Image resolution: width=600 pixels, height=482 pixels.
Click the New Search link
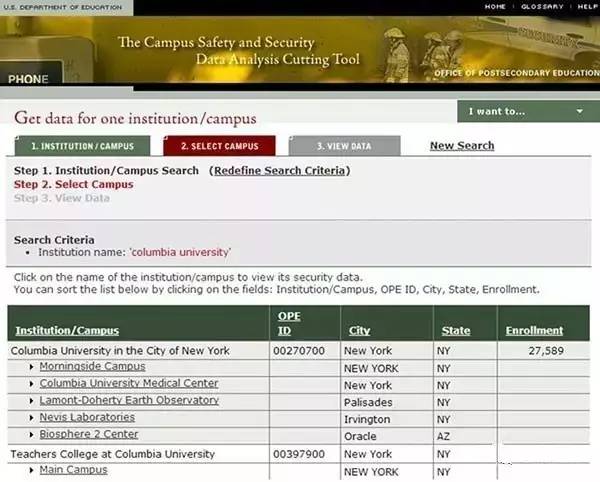pos(461,146)
